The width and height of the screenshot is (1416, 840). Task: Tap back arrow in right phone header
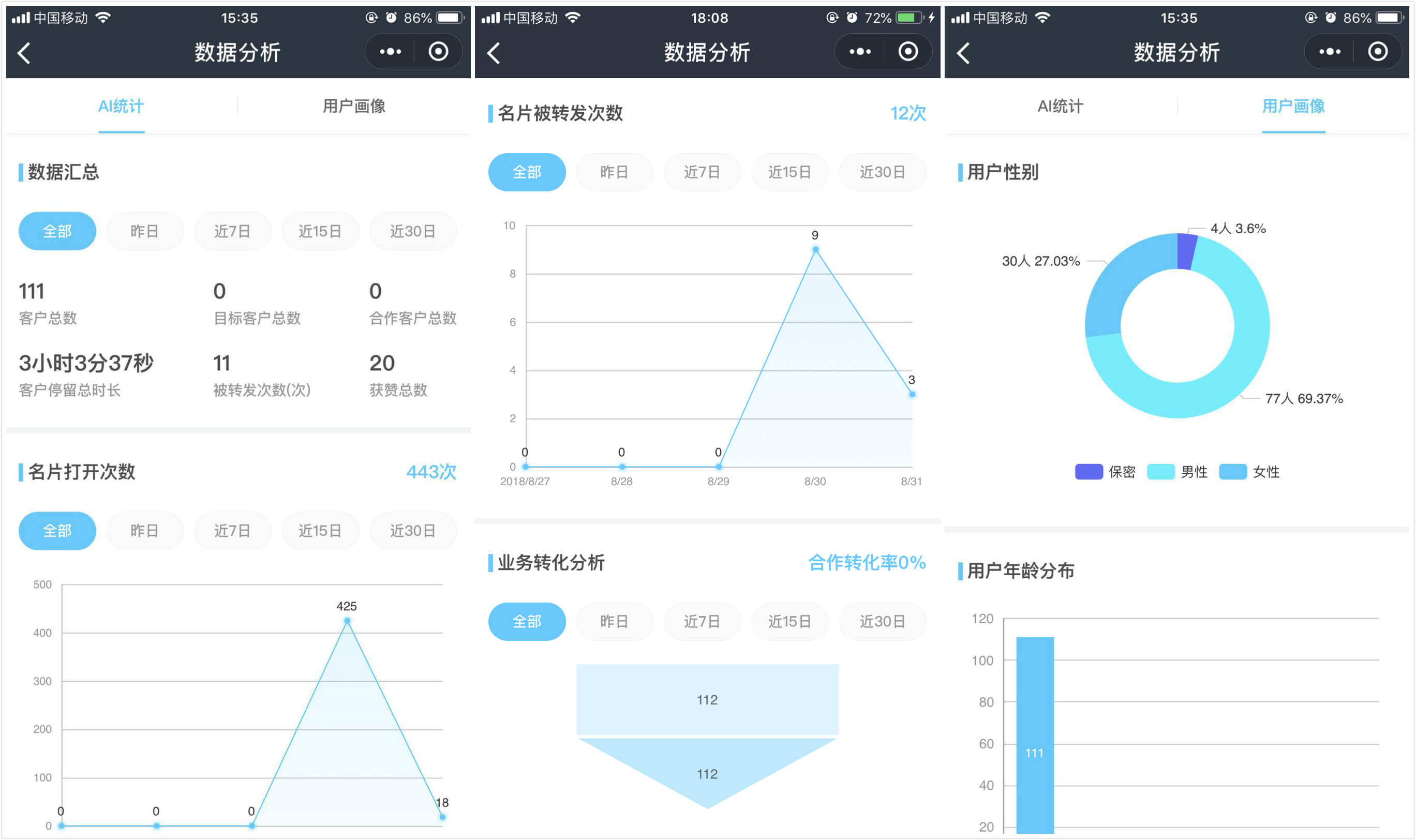[963, 53]
